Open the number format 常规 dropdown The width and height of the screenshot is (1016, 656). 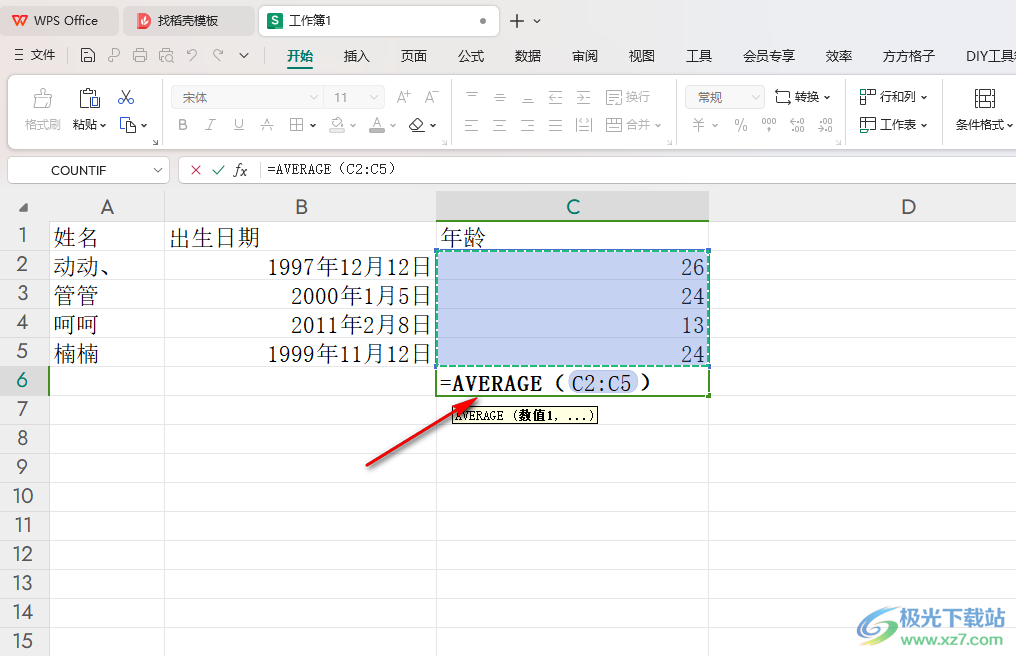click(756, 97)
